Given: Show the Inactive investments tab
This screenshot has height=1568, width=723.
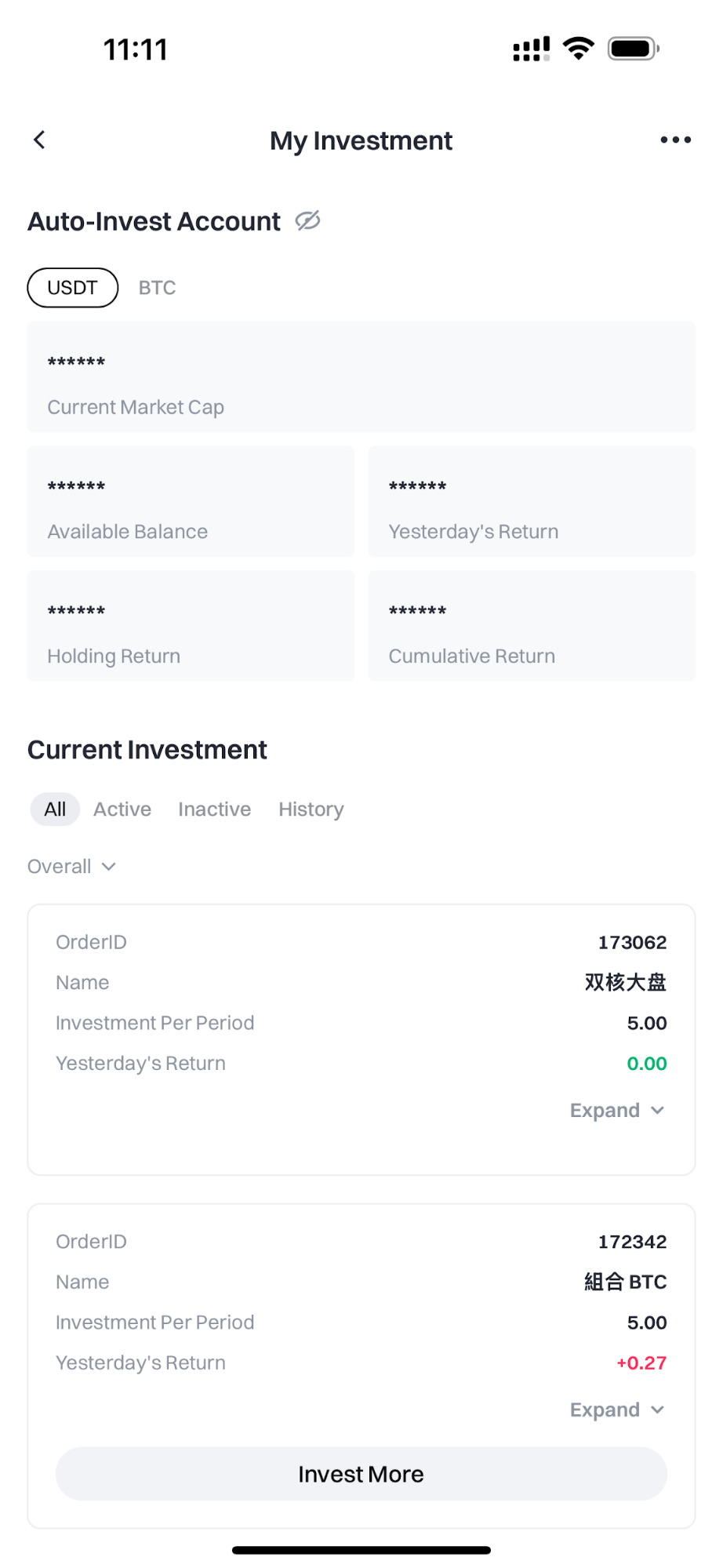Looking at the screenshot, I should (214, 809).
